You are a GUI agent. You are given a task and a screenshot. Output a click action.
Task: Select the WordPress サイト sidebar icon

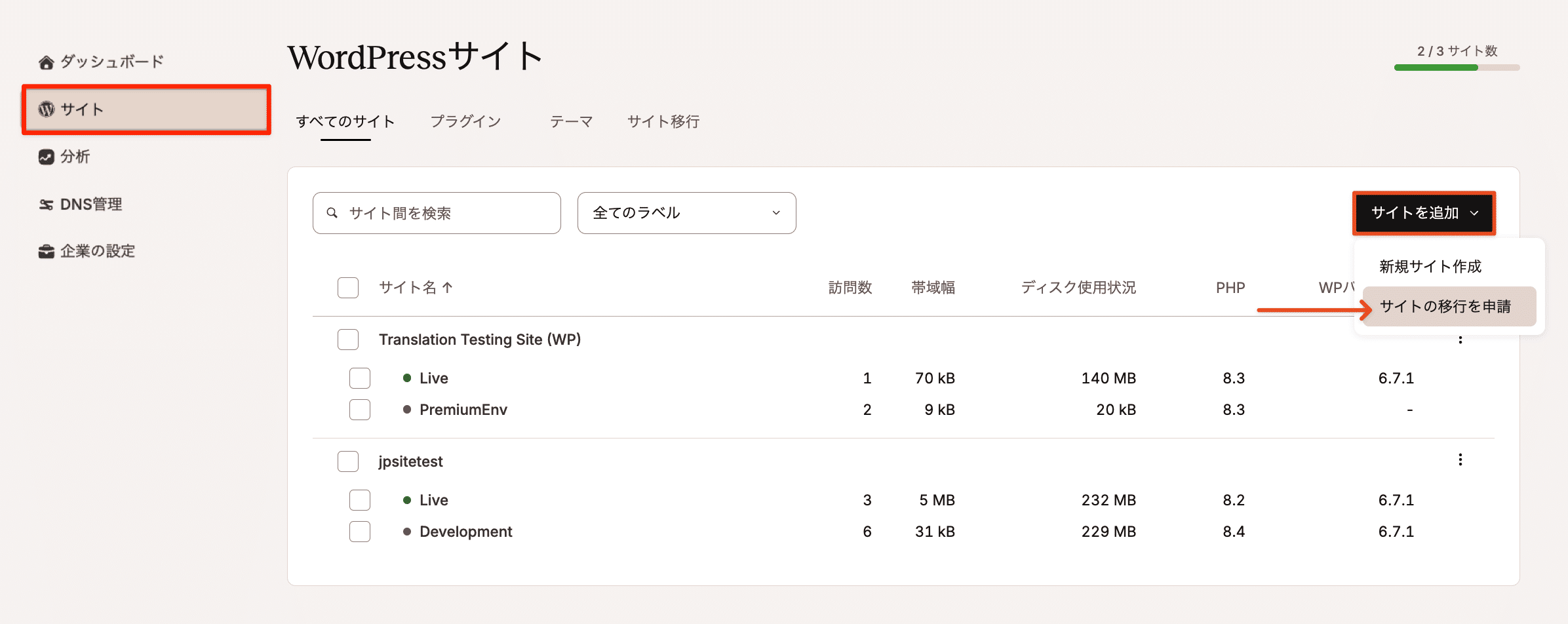(46, 109)
